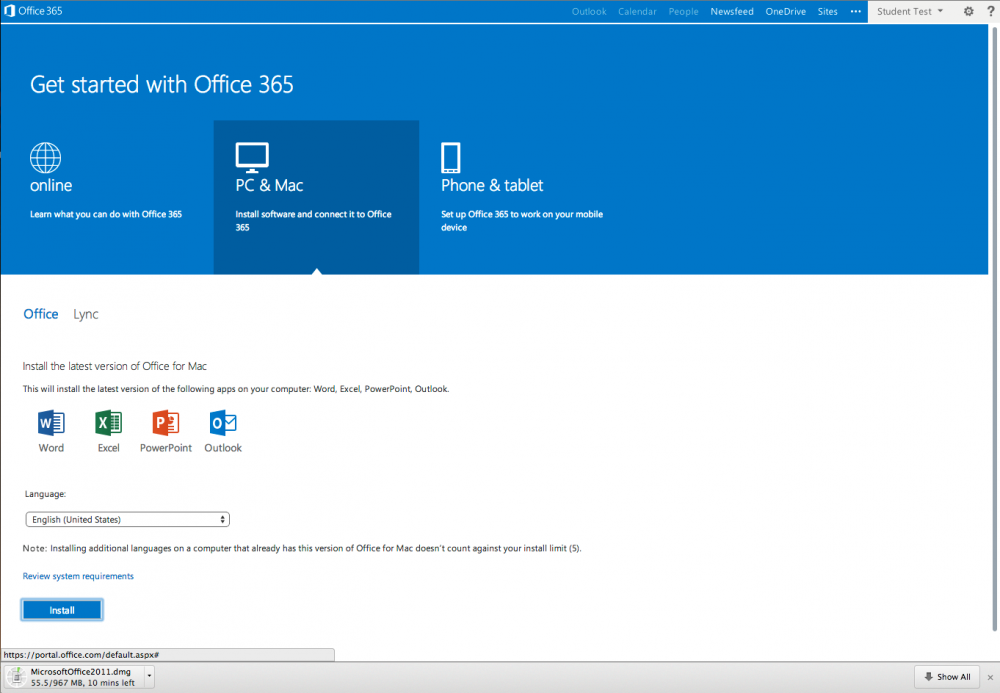Click the Install button
The height and width of the screenshot is (693, 1000).
point(61,610)
